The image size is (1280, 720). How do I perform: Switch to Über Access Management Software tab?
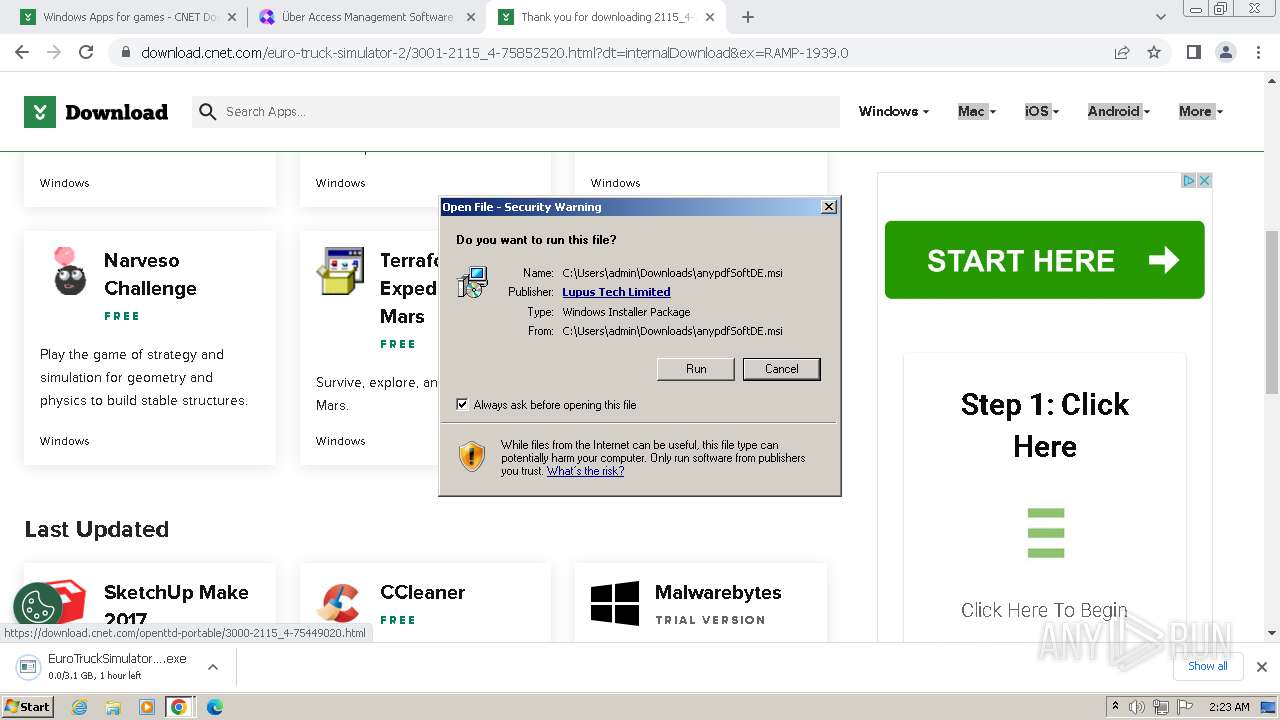tap(366, 17)
